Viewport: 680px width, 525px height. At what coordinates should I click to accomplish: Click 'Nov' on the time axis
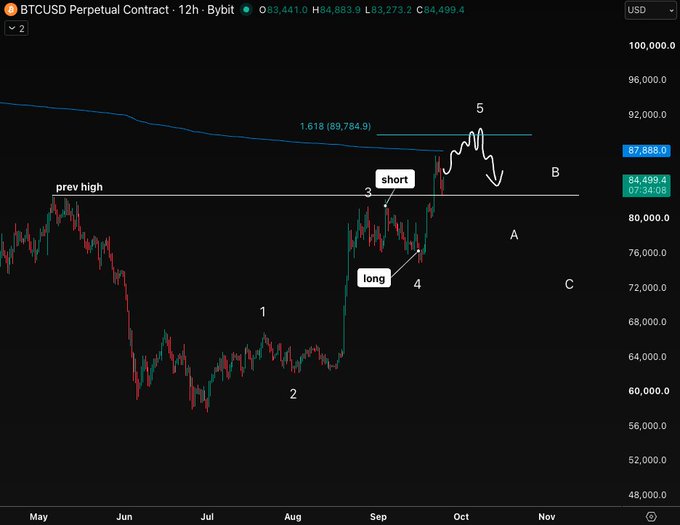(x=547, y=517)
